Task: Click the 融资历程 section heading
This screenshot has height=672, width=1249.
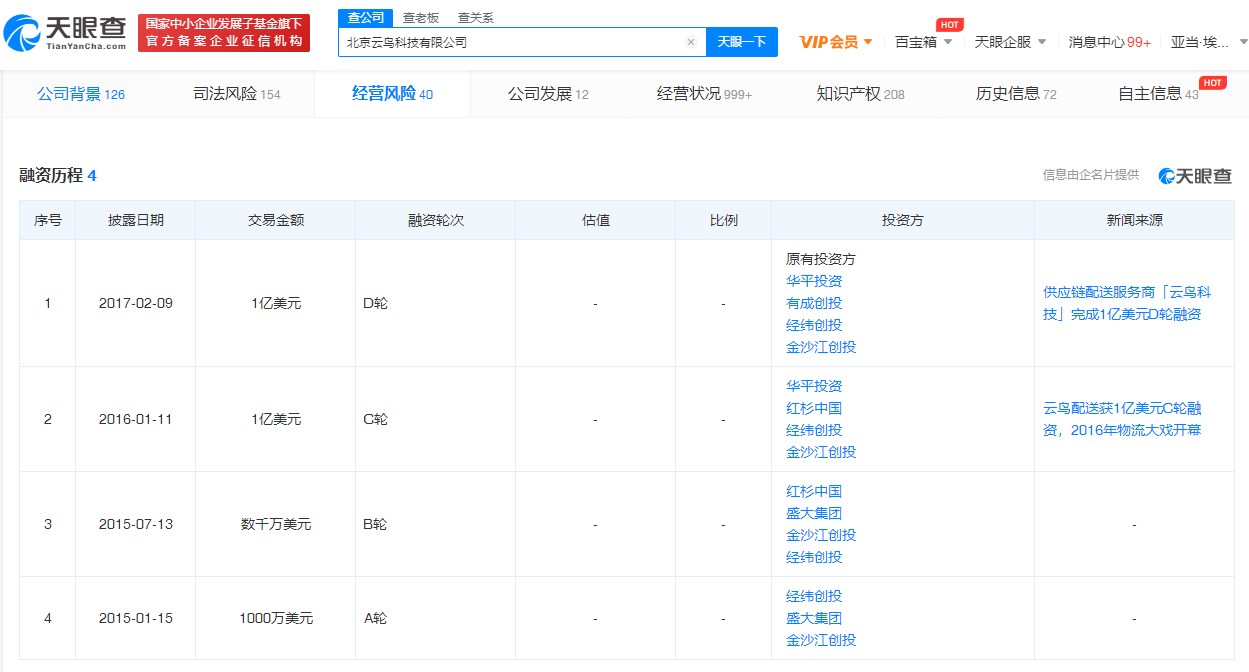Action: (x=58, y=175)
